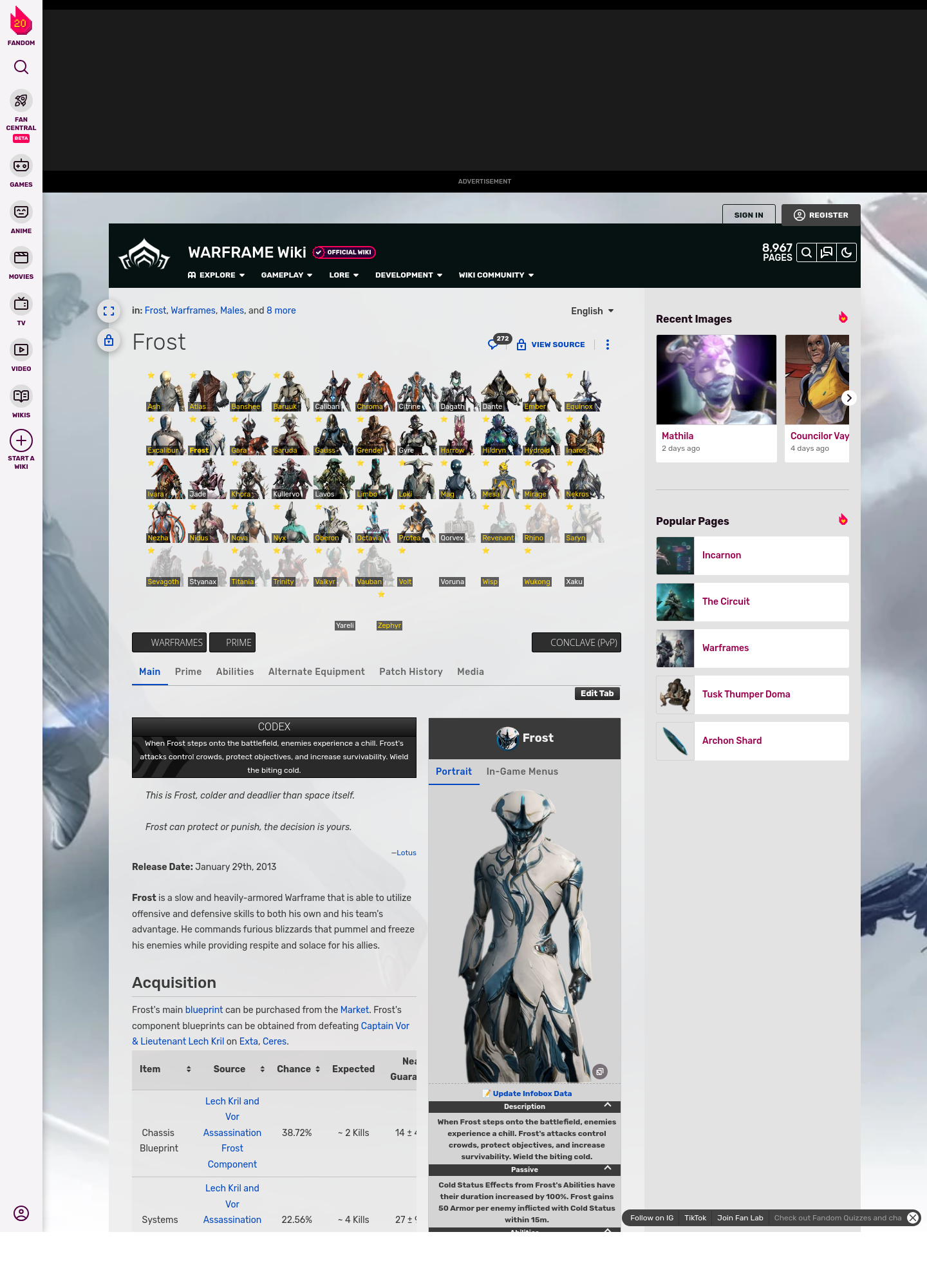The width and height of the screenshot is (927, 1288).
Task: Open the TV sidebar icon
Action: tap(21, 303)
